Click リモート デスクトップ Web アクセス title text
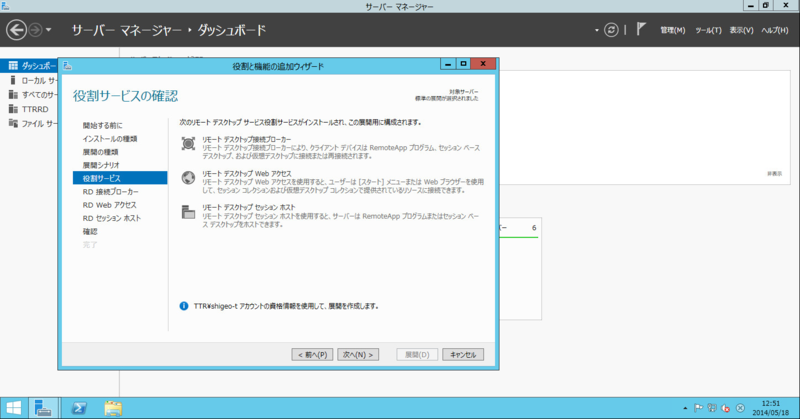The image size is (800, 419). pos(246,174)
